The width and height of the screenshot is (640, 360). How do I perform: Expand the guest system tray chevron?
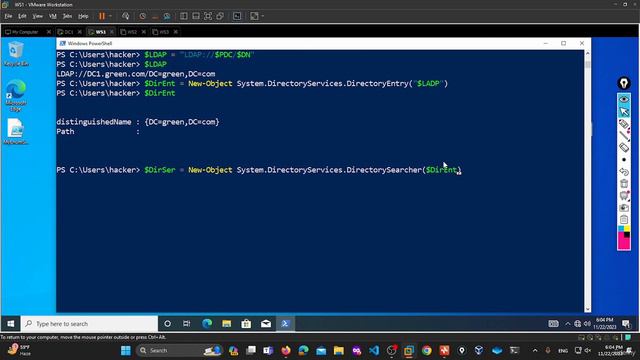point(567,324)
